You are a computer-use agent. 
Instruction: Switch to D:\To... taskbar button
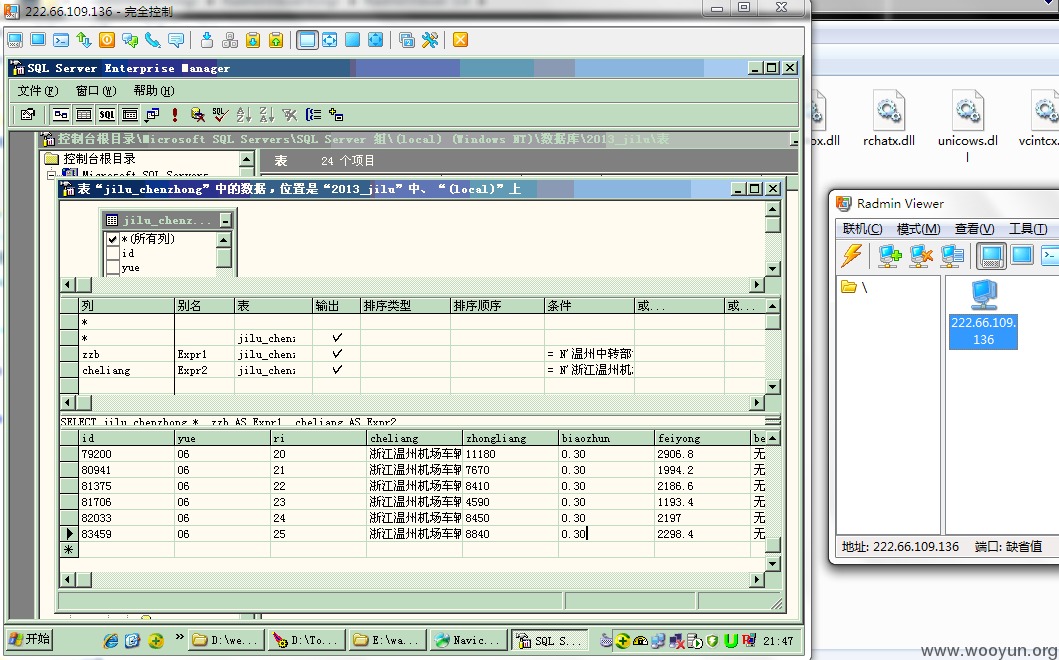click(x=306, y=640)
